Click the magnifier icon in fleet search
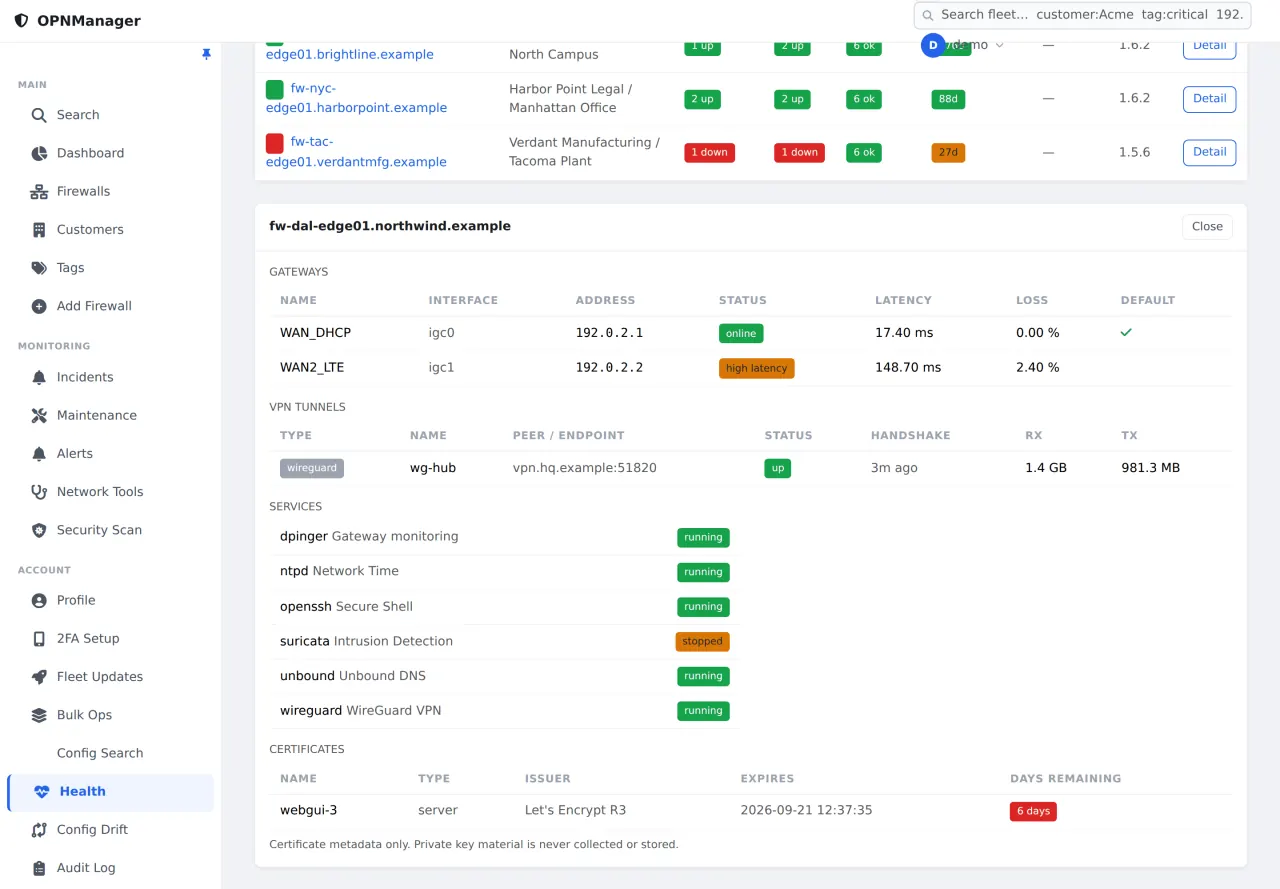The height and width of the screenshot is (889, 1280). 928,15
